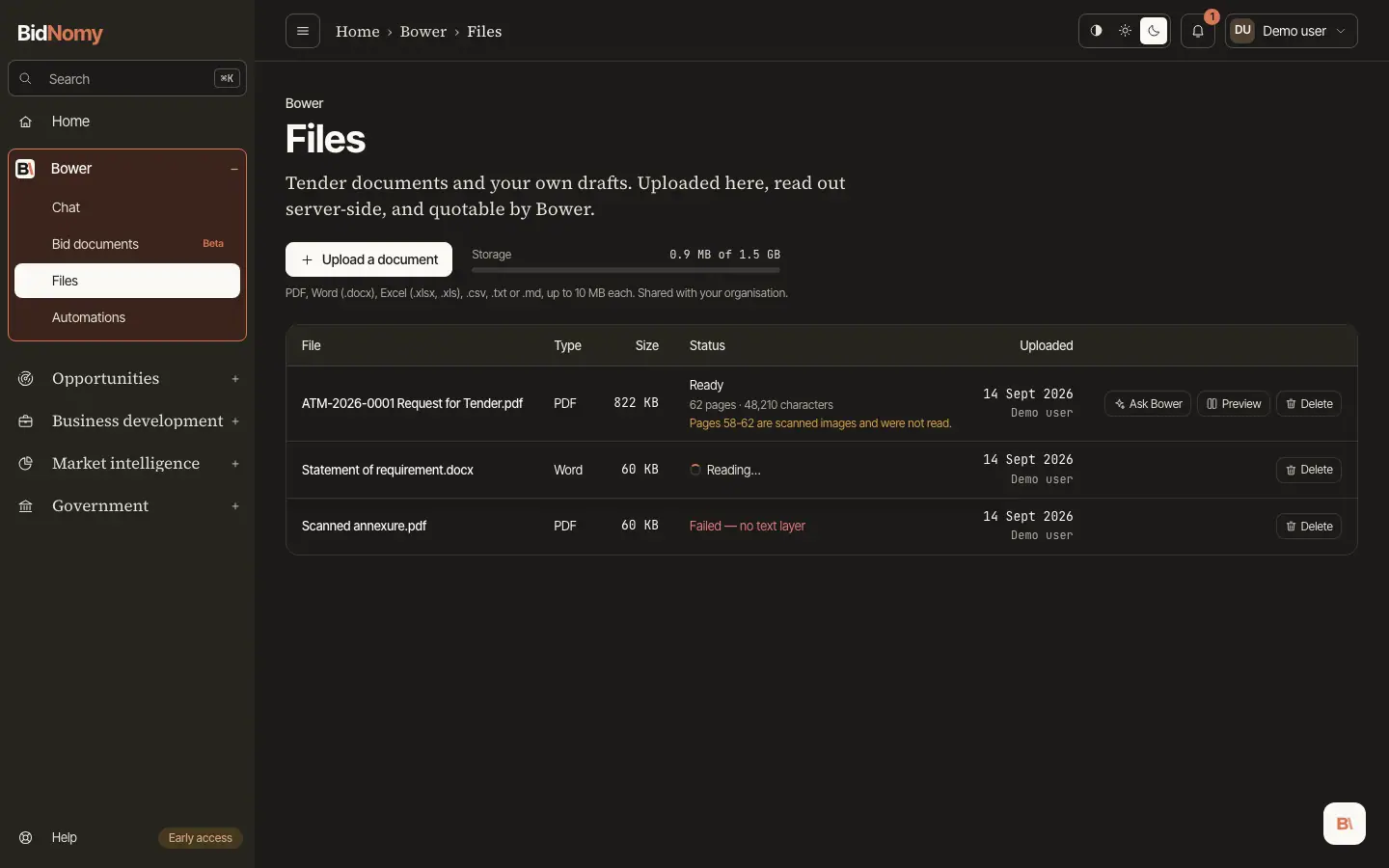Viewport: 1389px width, 868px height.
Task: Click file name Scanned annexure.pdf
Action: point(364,527)
